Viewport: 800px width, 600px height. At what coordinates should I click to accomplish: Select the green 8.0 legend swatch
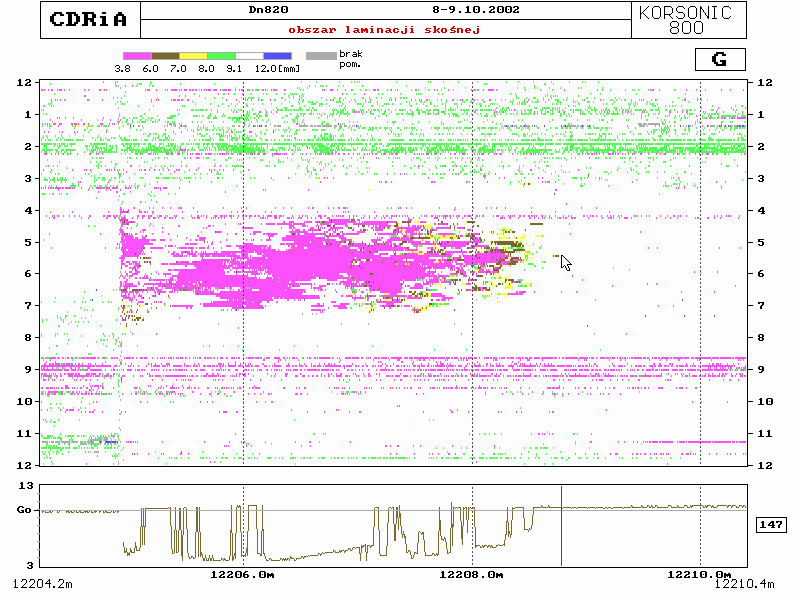(221, 56)
